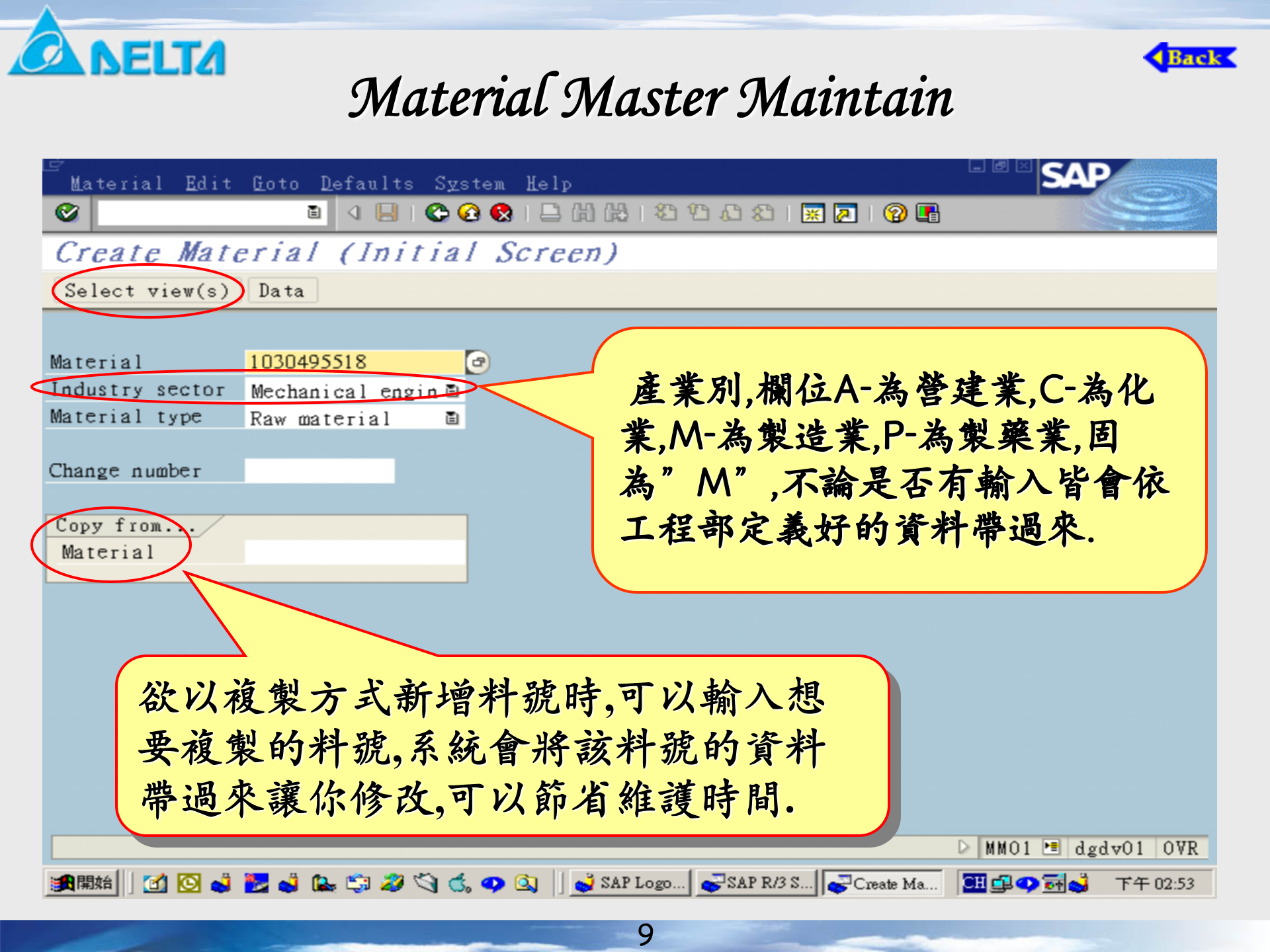The width and height of the screenshot is (1270, 952).
Task: Open Find using the binoculars icon
Action: (583, 213)
